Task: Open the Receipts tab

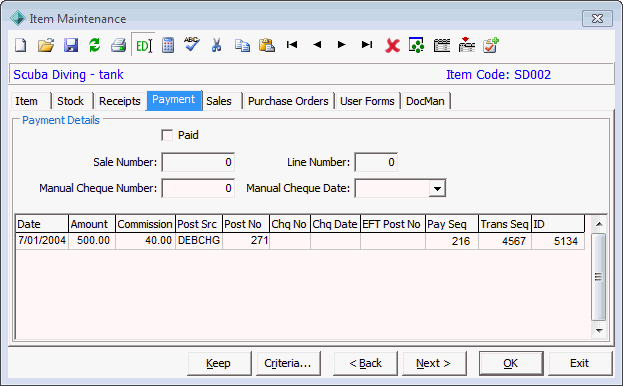Action: pyautogui.click(x=120, y=101)
